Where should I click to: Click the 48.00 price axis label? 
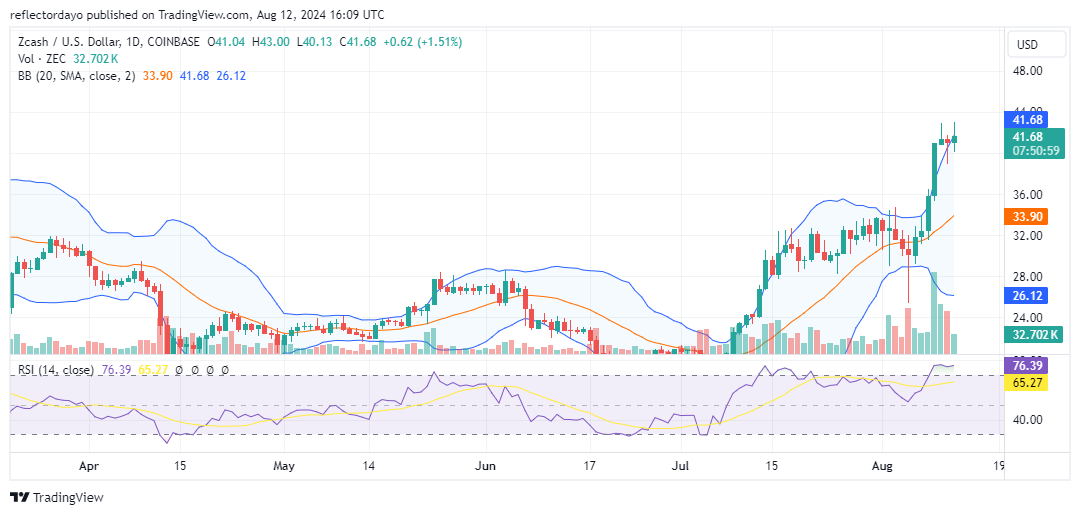(x=1028, y=70)
